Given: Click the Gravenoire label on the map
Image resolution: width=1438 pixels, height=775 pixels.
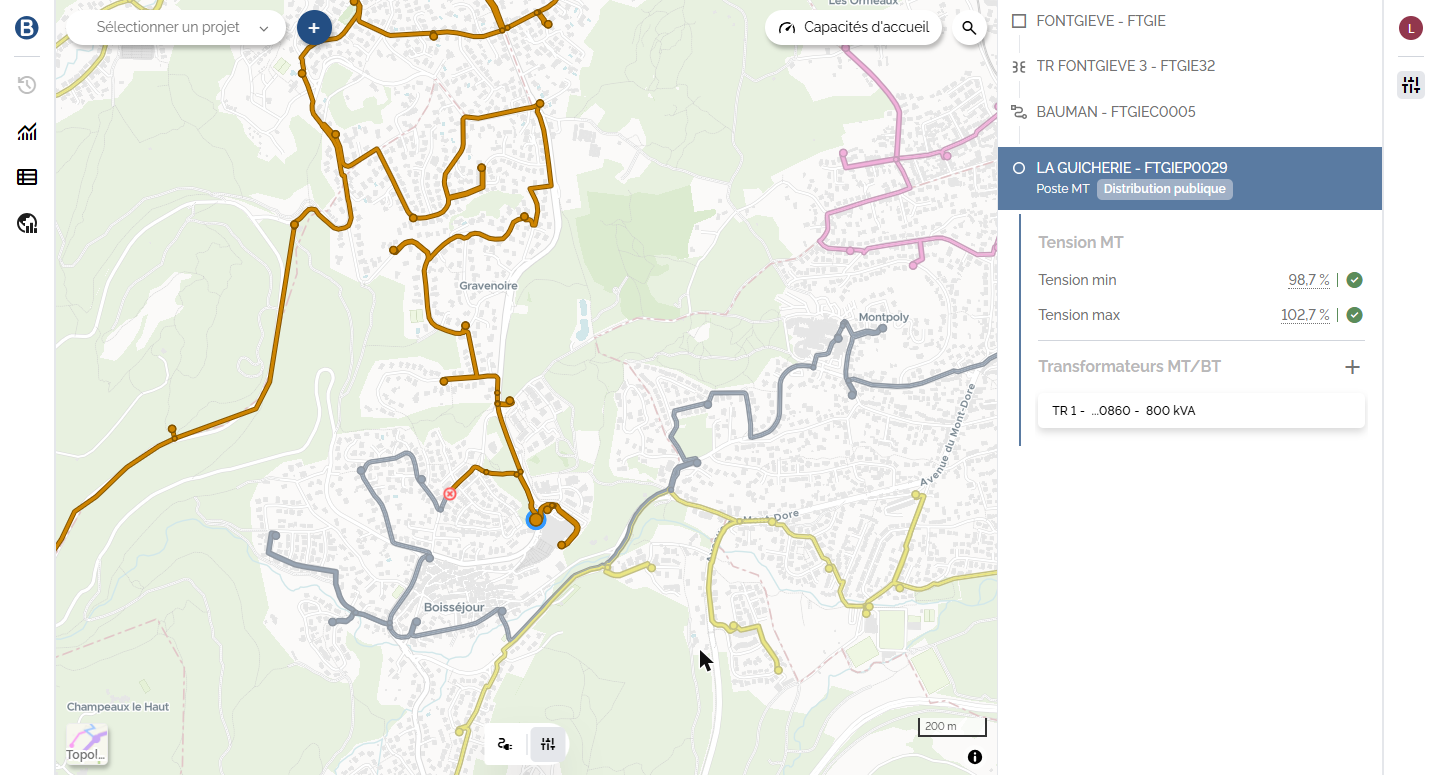Looking at the screenshot, I should [488, 286].
